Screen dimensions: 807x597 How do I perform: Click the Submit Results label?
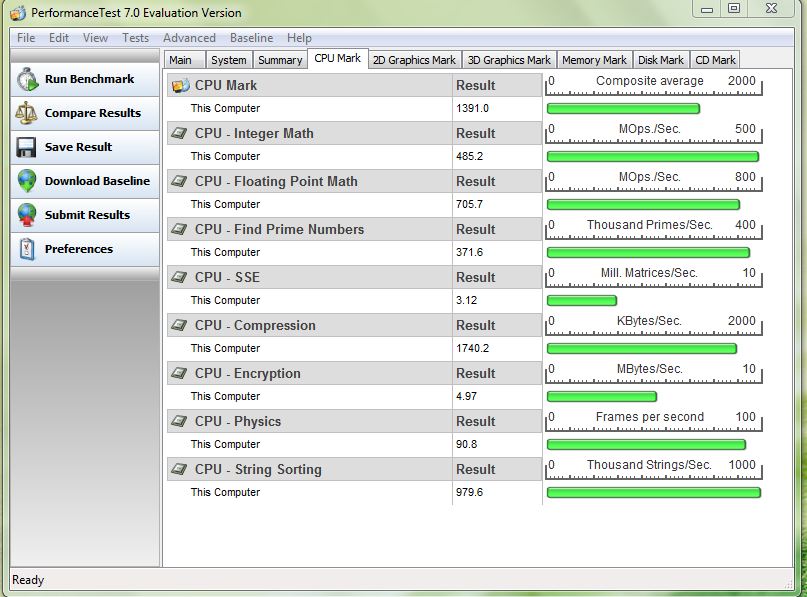(x=87, y=215)
